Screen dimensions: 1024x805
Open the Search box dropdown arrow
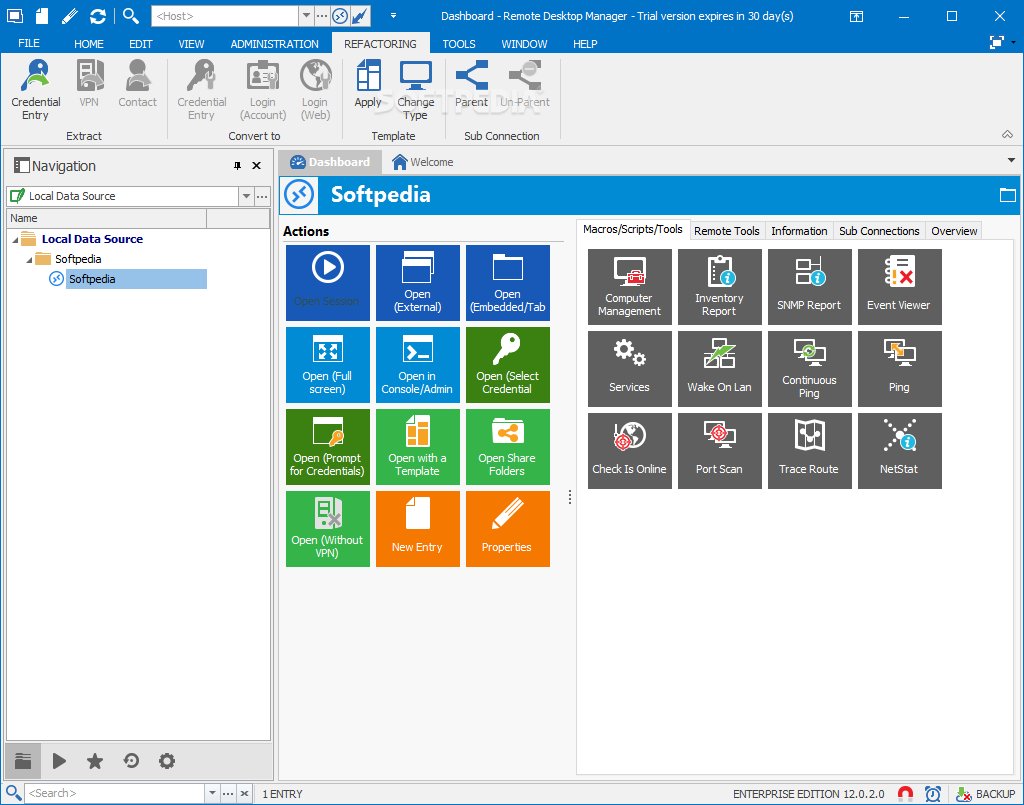coord(212,793)
